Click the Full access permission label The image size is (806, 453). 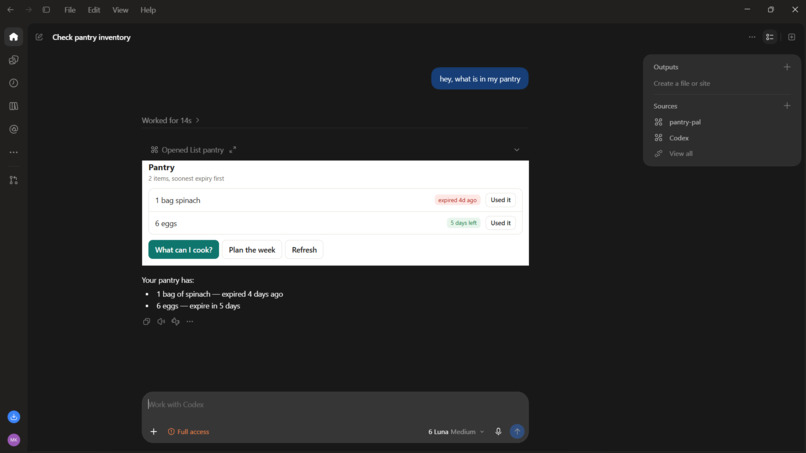coord(189,431)
